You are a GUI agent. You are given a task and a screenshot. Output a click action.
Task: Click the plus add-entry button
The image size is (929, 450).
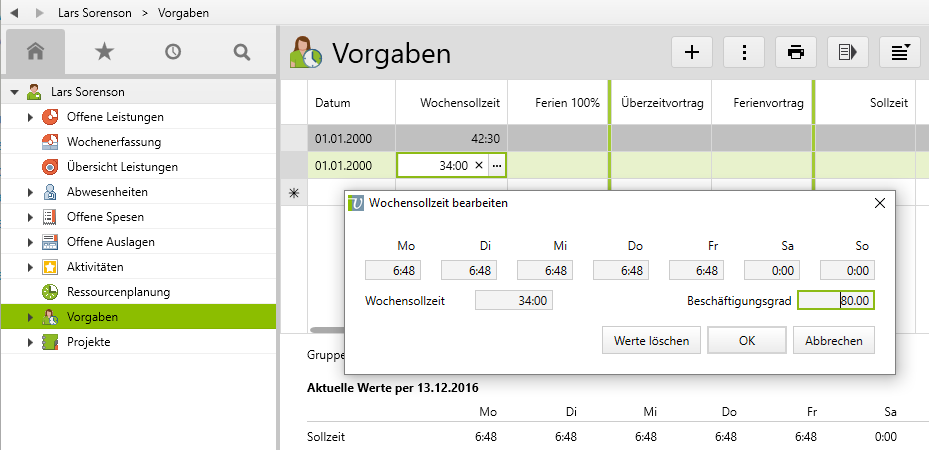click(691, 52)
